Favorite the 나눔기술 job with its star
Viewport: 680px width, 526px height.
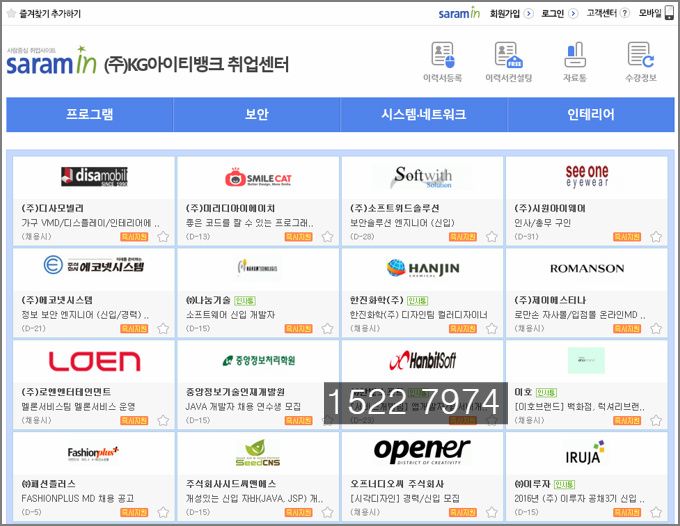pos(327,329)
